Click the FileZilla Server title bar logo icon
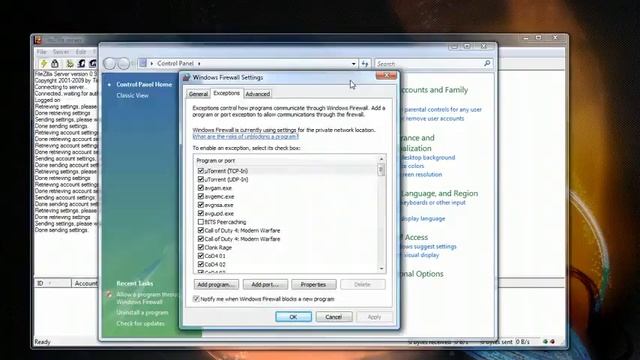Screen dimensions: 640x360 38,40
